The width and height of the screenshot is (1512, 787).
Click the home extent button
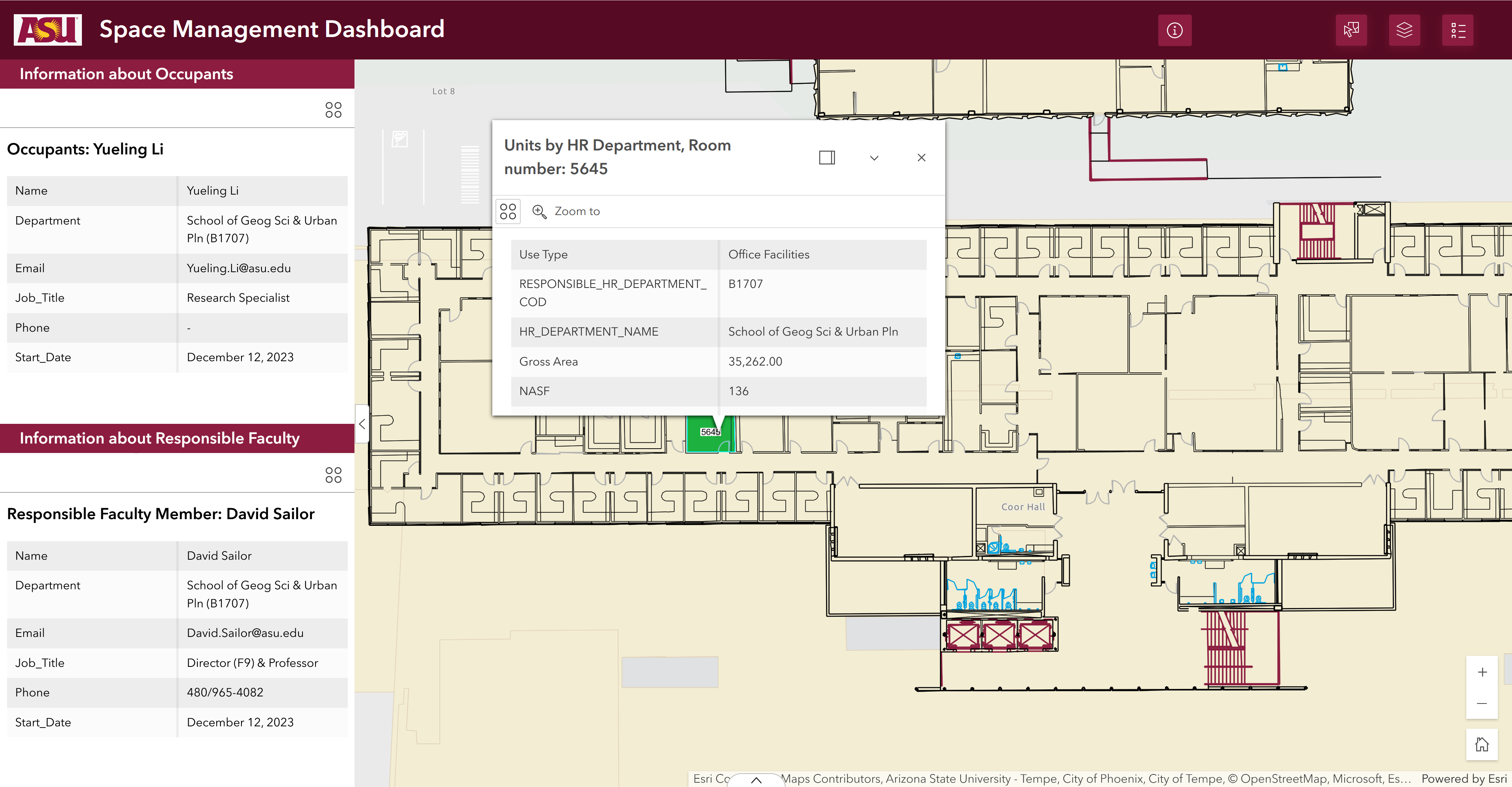pyautogui.click(x=1482, y=744)
